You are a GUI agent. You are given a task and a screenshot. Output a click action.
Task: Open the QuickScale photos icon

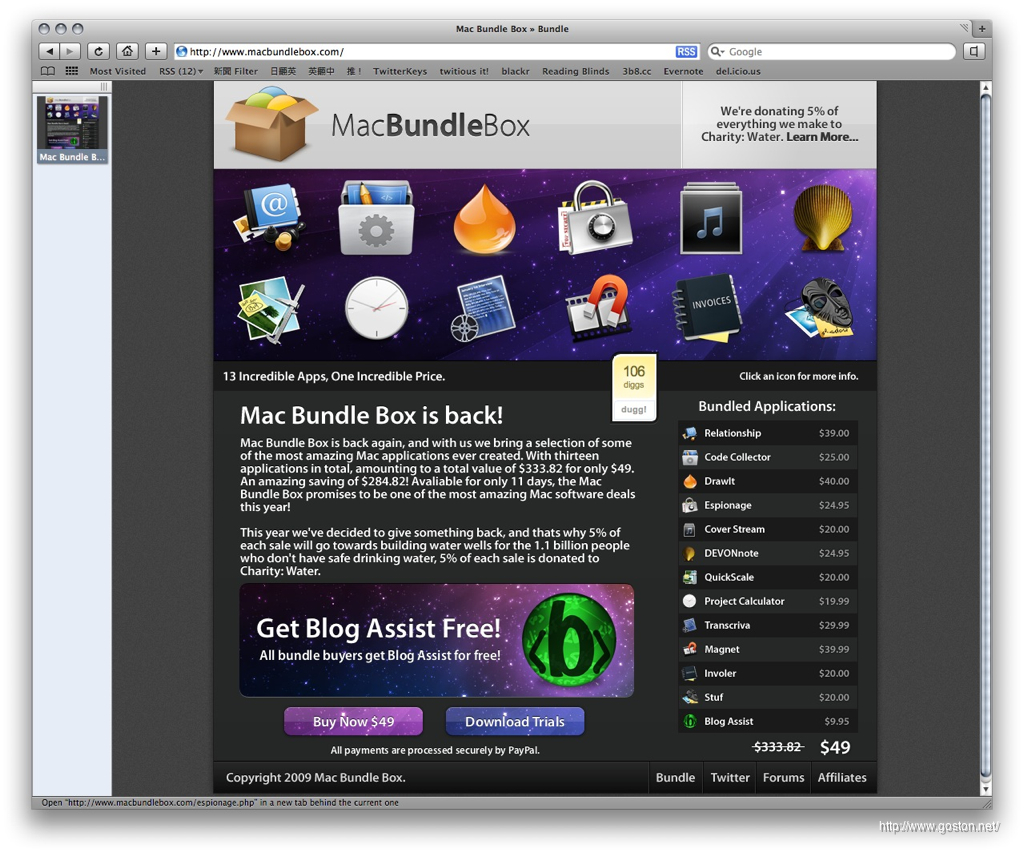pyautogui.click(x=270, y=310)
